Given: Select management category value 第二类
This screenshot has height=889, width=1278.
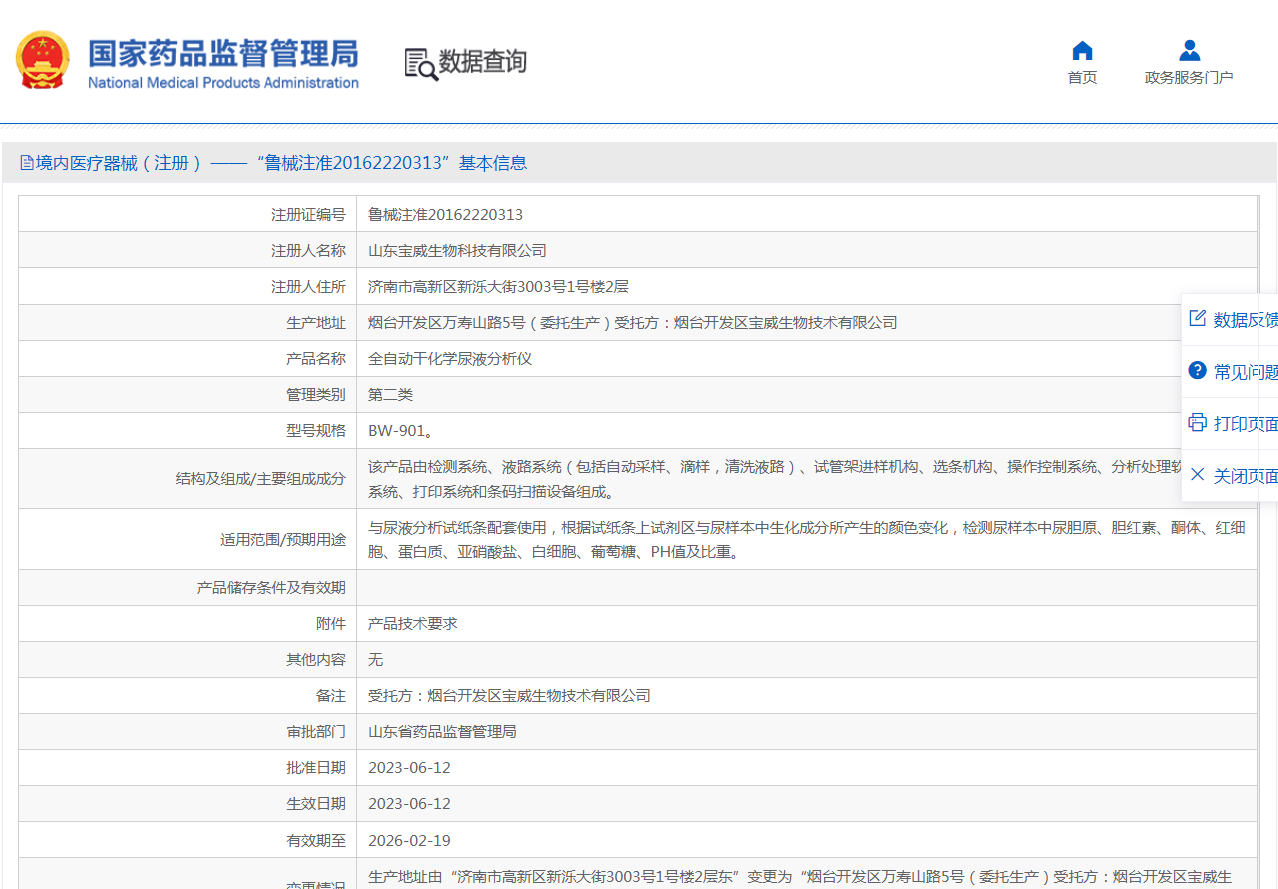Looking at the screenshot, I should [x=390, y=395].
